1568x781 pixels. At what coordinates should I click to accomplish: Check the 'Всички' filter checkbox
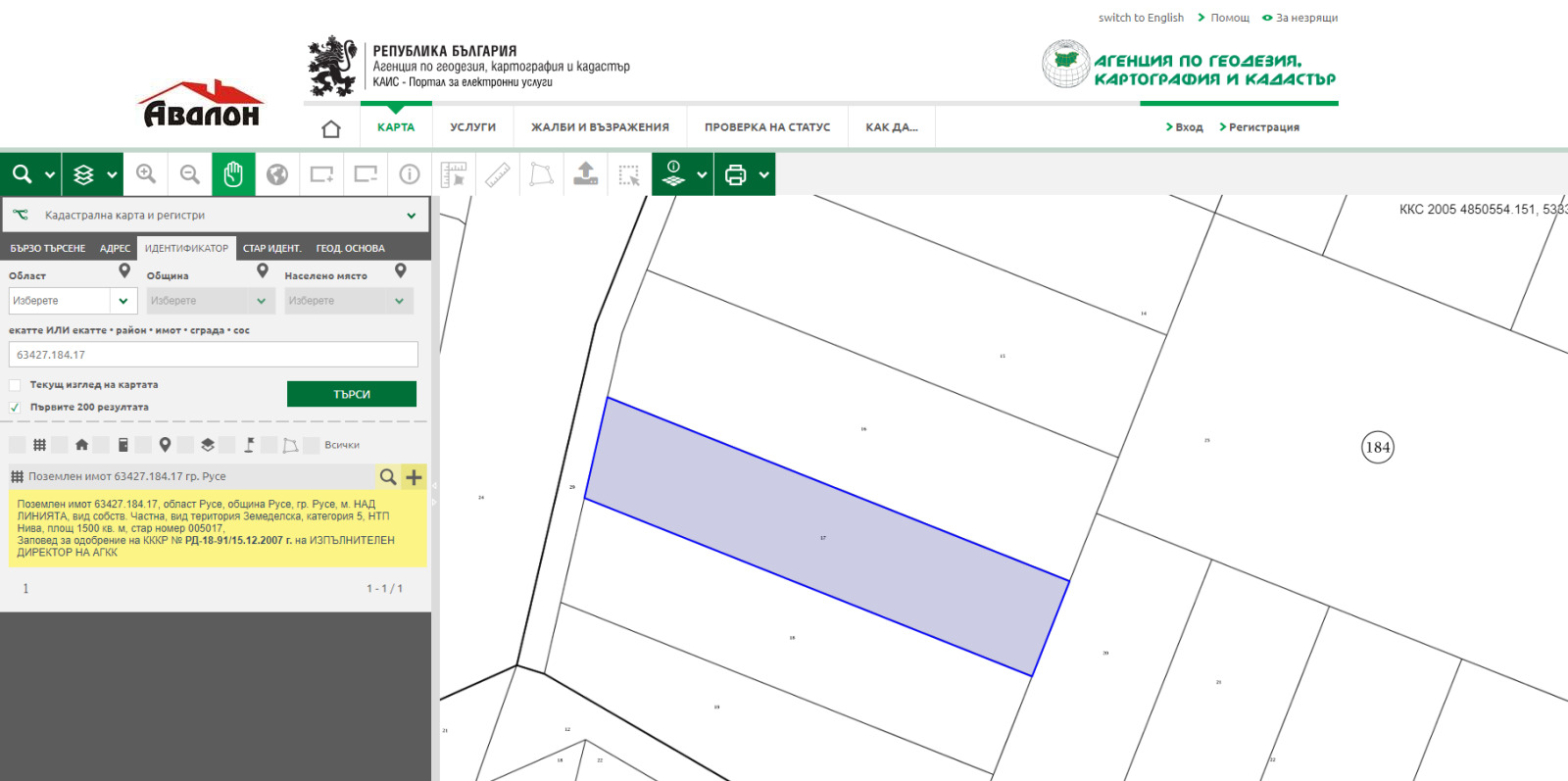pos(312,446)
